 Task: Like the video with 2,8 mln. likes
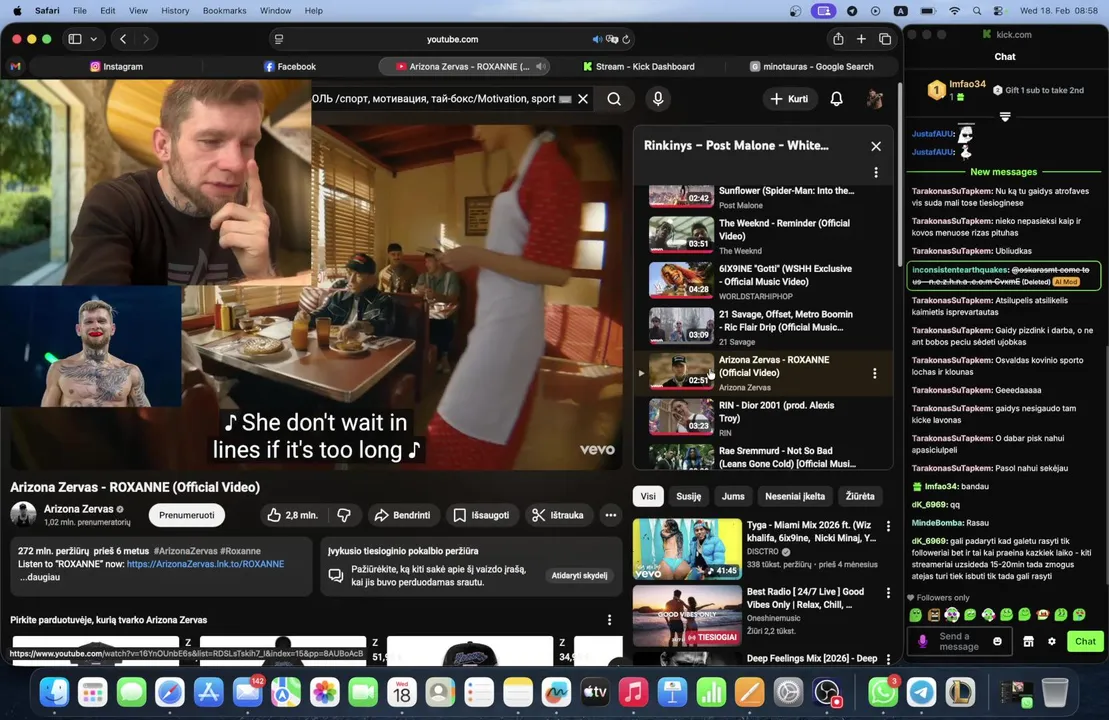pyautogui.click(x=292, y=515)
